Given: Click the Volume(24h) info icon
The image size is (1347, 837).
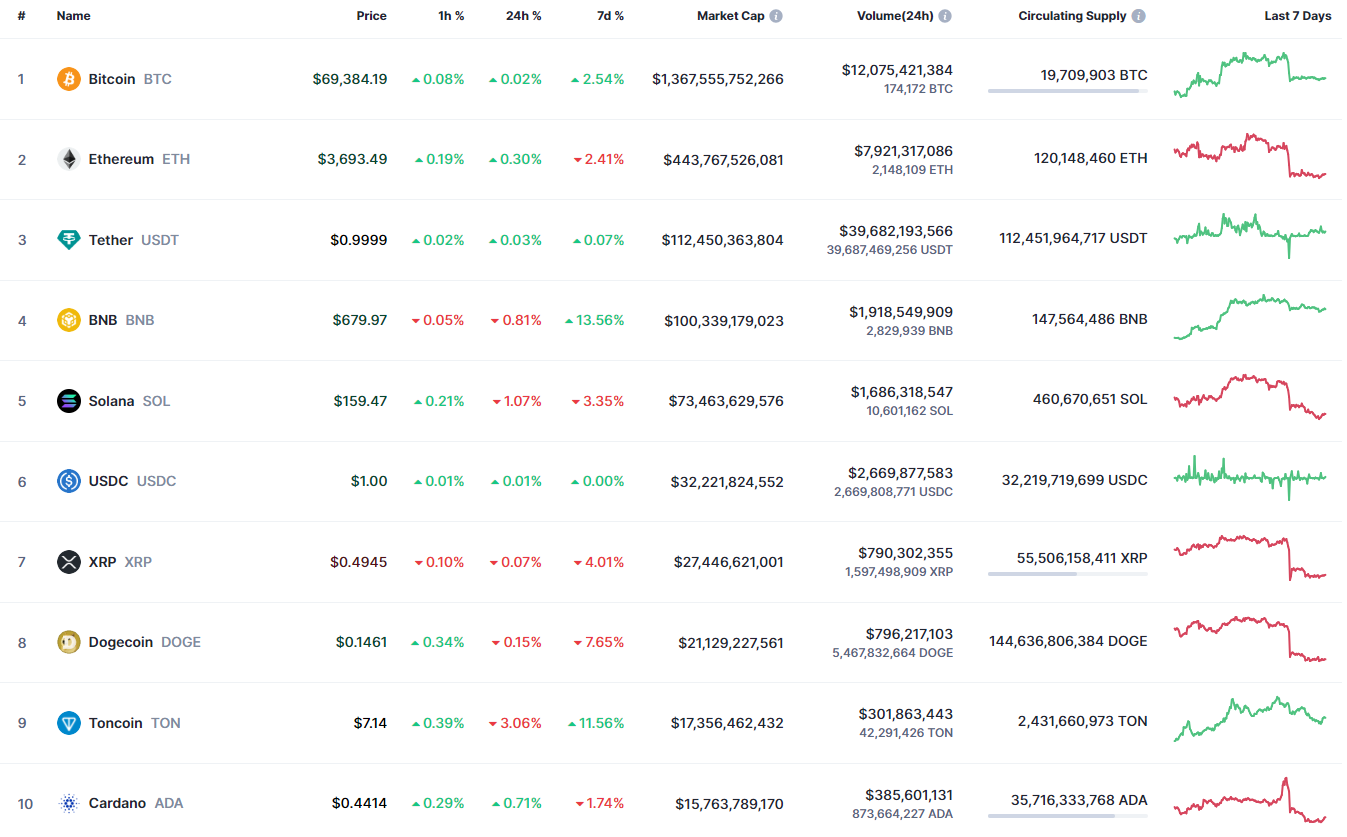Looking at the screenshot, I should [x=945, y=16].
